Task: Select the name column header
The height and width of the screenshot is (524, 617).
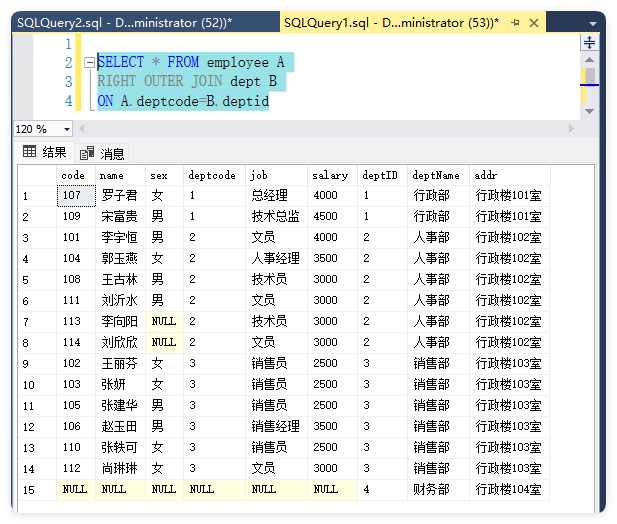Action: click(x=120, y=175)
